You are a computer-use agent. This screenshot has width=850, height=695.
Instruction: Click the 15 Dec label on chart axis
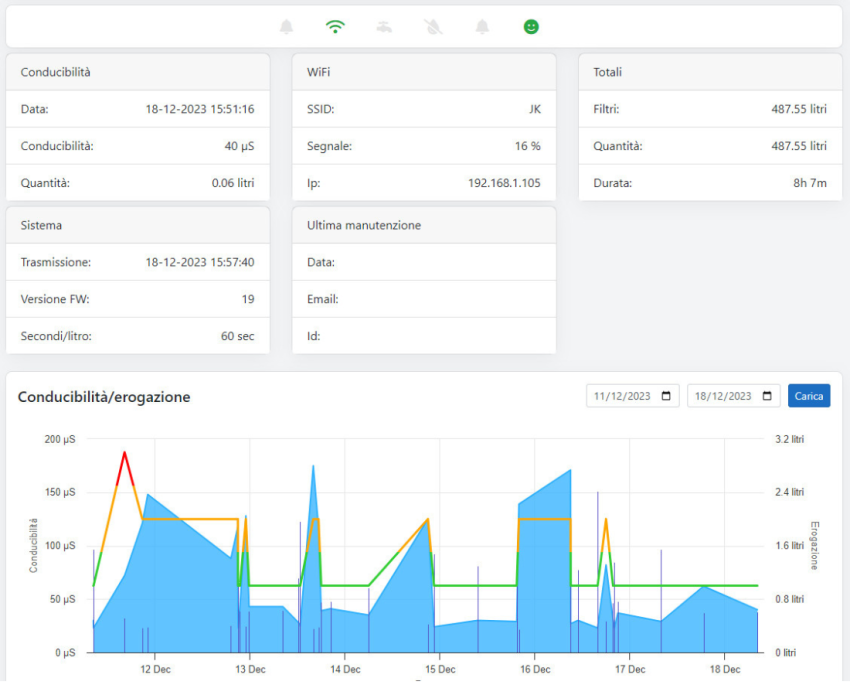[x=440, y=669]
